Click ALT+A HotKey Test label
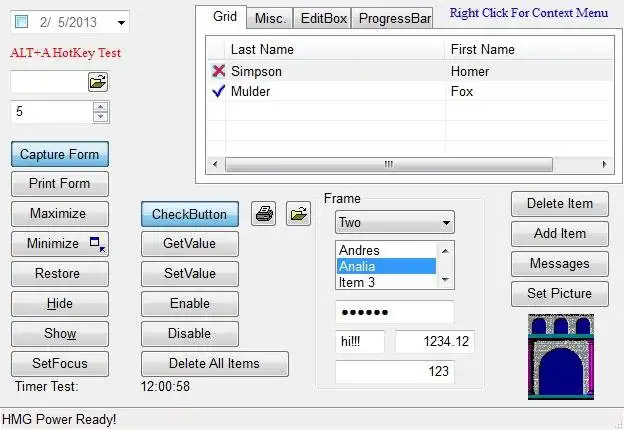This screenshot has height=430, width=624. (x=66, y=53)
